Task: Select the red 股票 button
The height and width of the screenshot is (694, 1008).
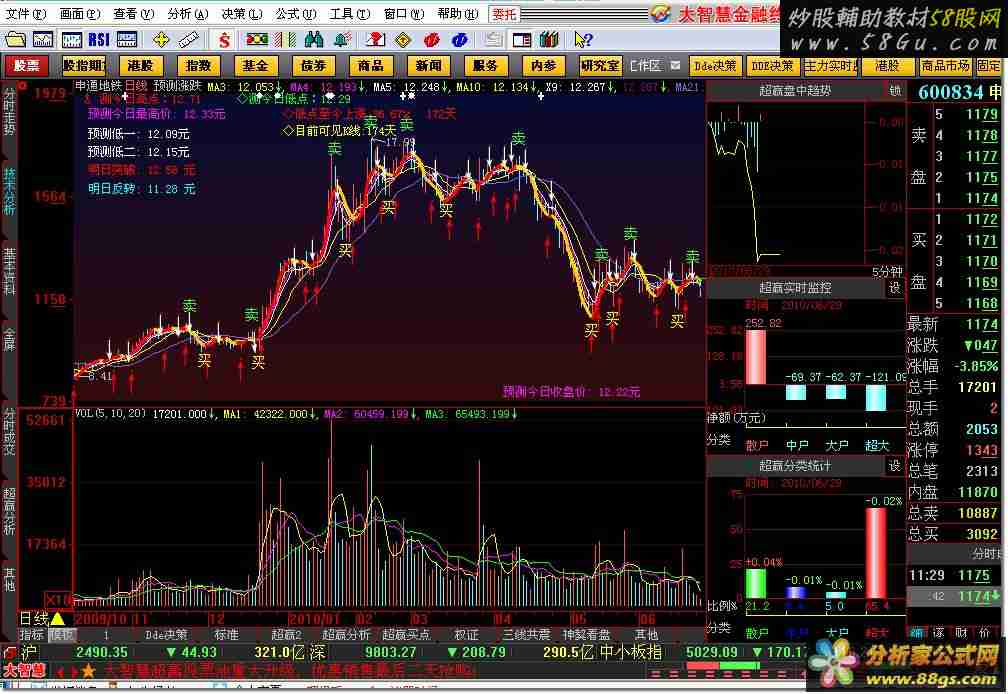Action: (26, 66)
